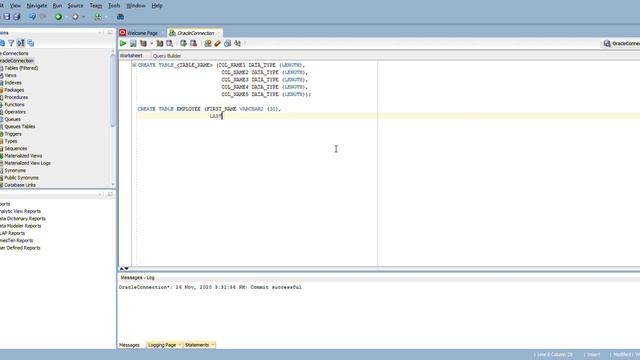Viewport: 640px width, 360px height.
Task: Click the Undo icon in main toolbar
Action: point(32,17)
